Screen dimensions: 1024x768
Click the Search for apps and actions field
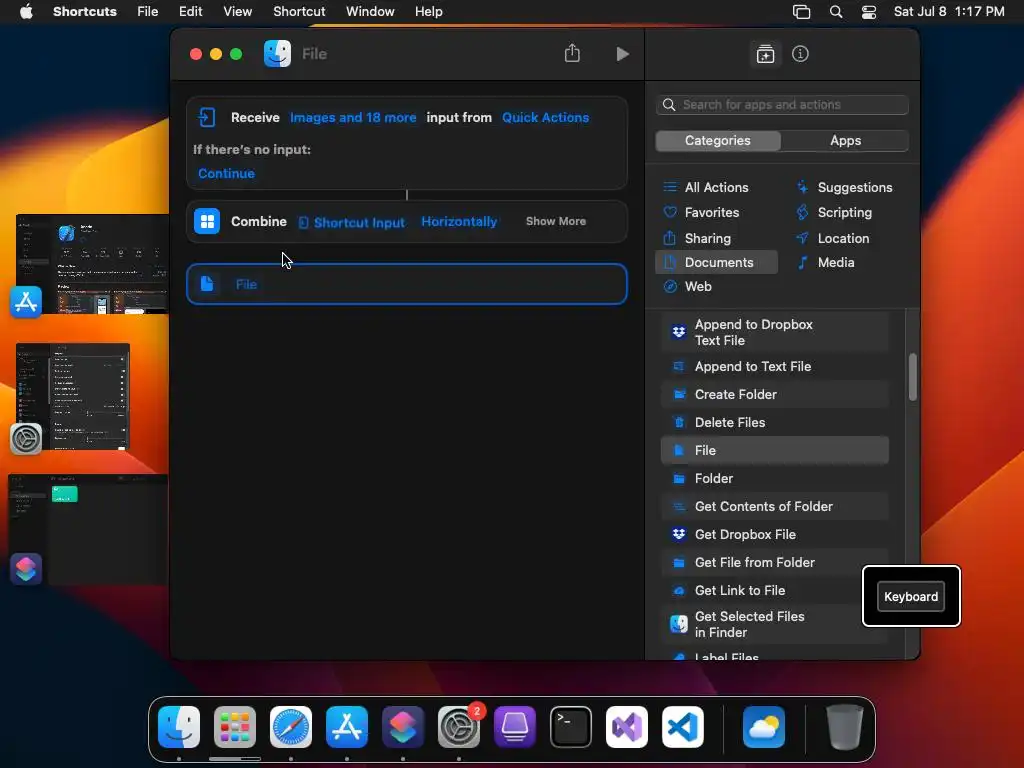click(782, 104)
